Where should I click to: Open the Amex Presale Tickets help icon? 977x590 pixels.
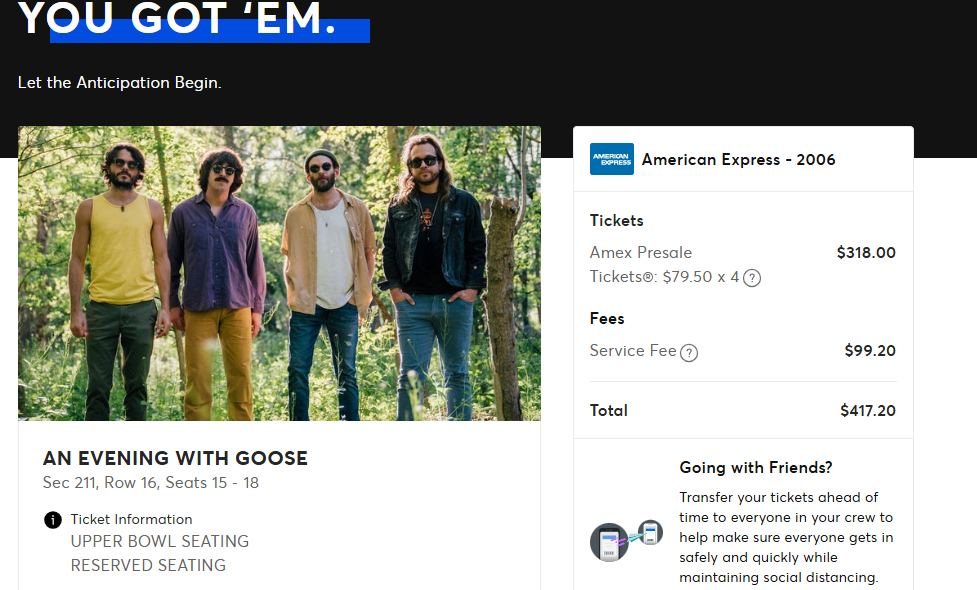coord(752,278)
